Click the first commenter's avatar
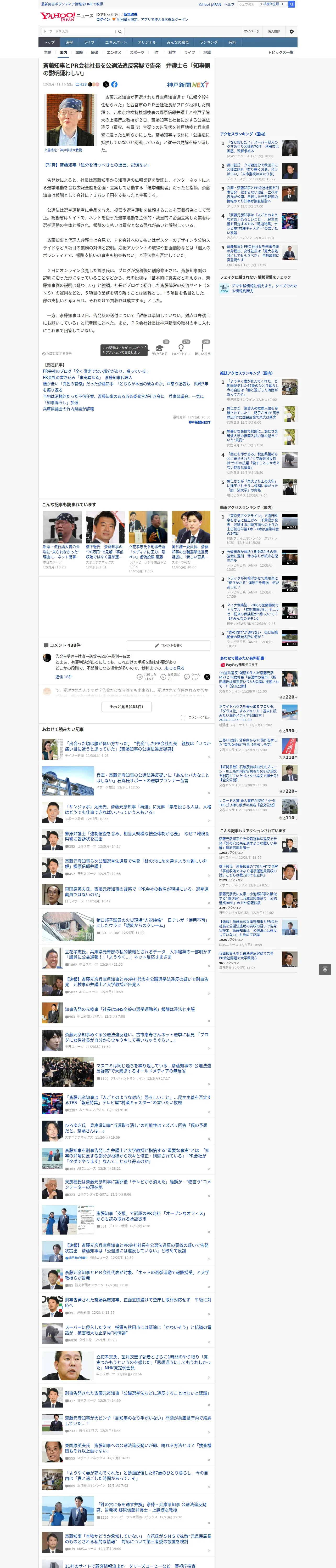 pyautogui.click(x=47, y=658)
